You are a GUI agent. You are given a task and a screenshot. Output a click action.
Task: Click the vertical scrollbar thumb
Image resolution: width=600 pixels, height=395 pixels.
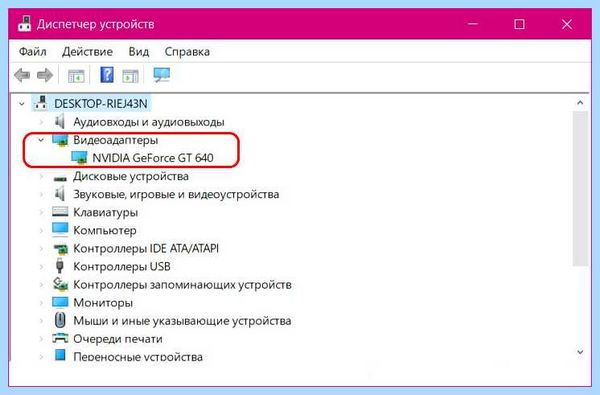[x=580, y=188]
